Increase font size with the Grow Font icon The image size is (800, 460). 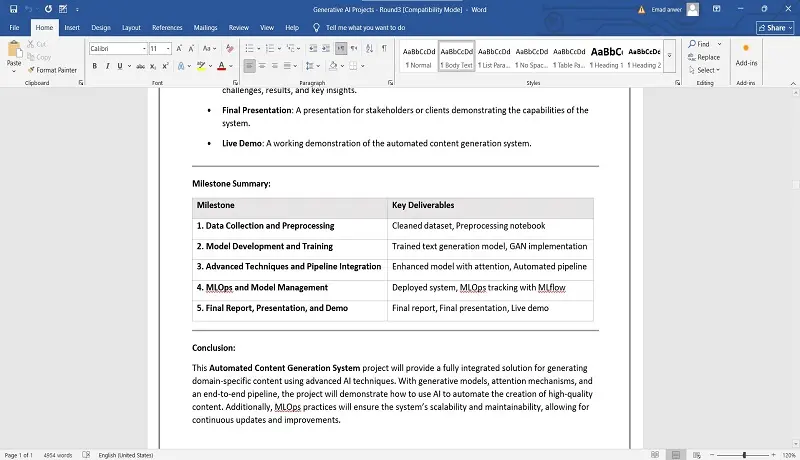point(179,48)
